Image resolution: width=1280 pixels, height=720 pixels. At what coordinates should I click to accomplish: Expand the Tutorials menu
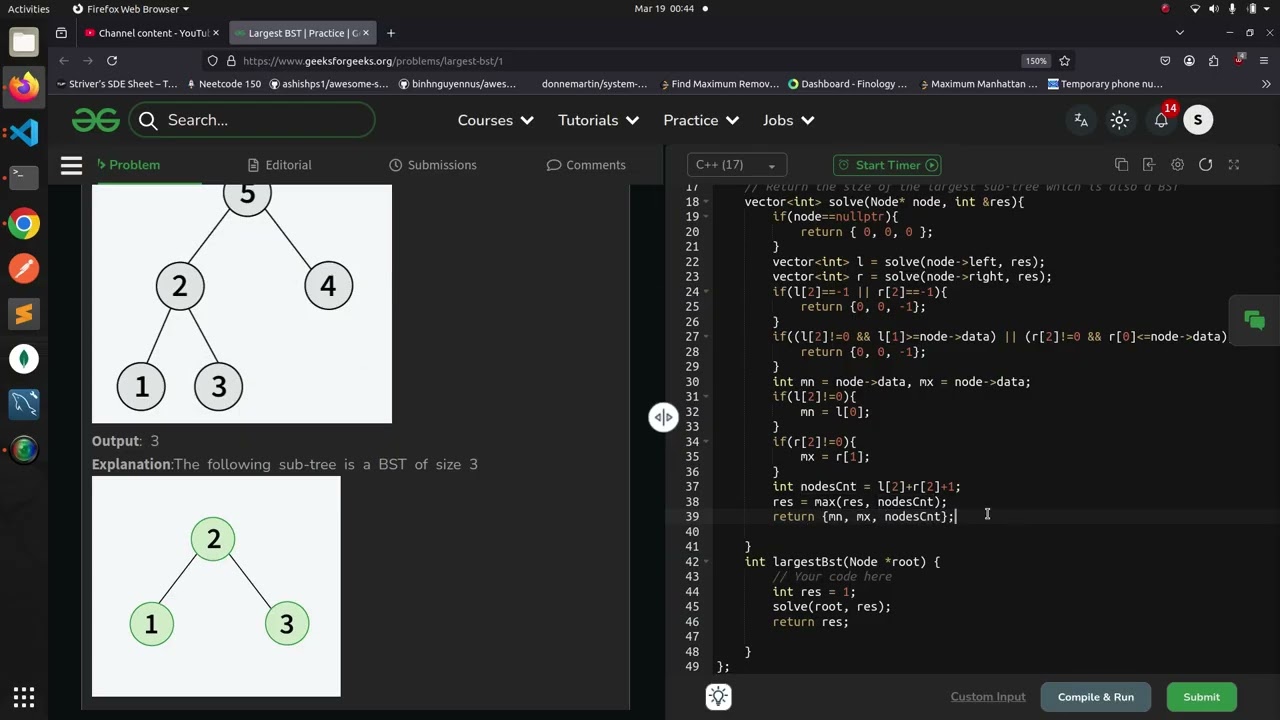point(599,120)
